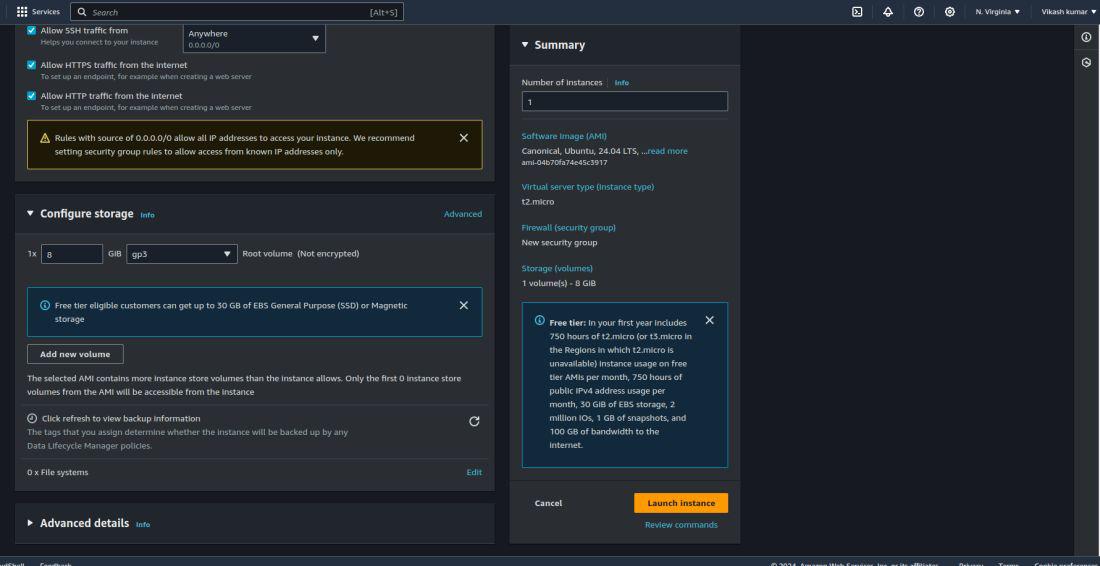1100x566 pixels.
Task: Cancel the instance launch
Action: [x=548, y=503]
